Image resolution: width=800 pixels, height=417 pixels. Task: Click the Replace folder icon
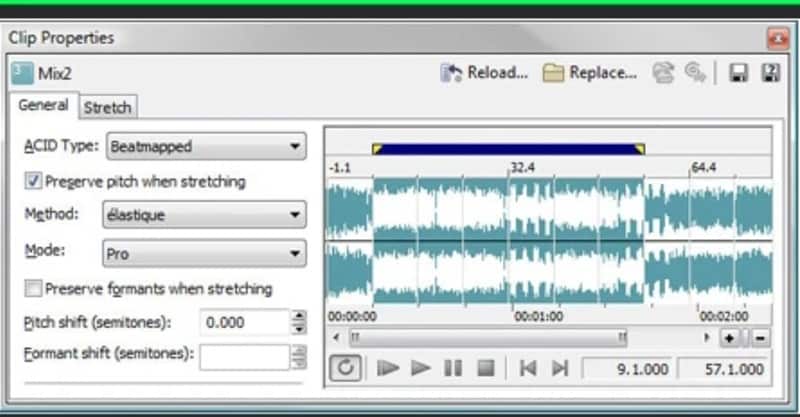[x=553, y=73]
